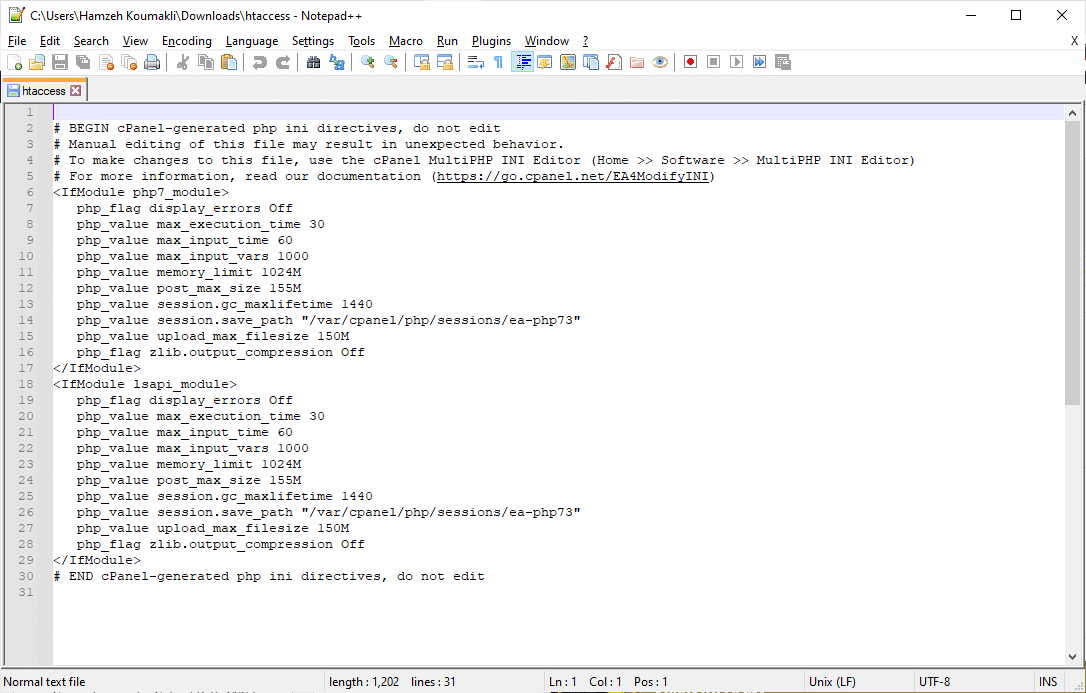This screenshot has width=1086, height=693.
Task: Toggle the Indent Guide toolbar button
Action: [x=521, y=63]
